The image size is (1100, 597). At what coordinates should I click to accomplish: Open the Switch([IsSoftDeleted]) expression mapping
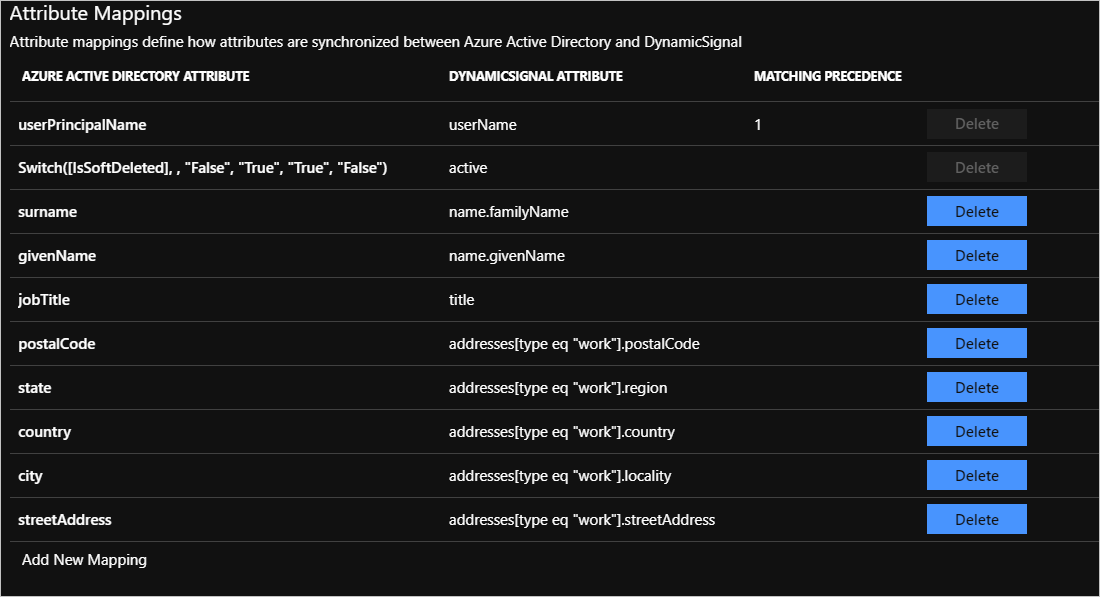tap(203, 168)
